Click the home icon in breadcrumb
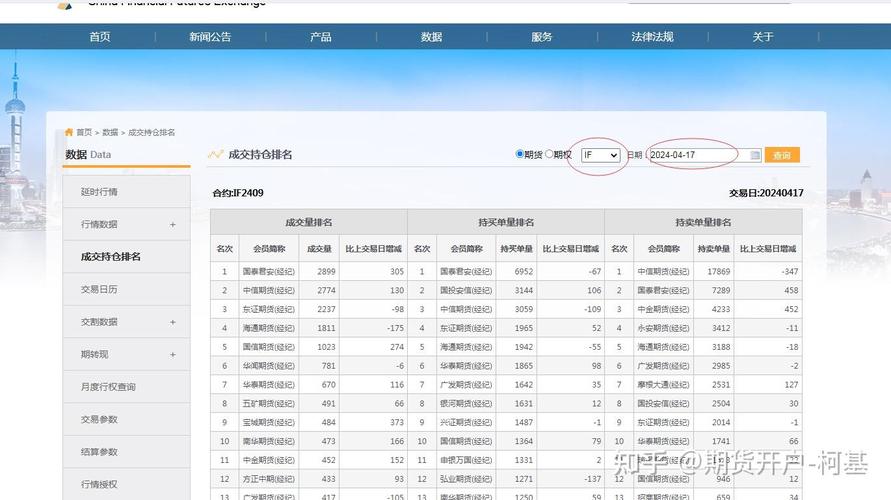The height and width of the screenshot is (500, 891). coord(69,132)
